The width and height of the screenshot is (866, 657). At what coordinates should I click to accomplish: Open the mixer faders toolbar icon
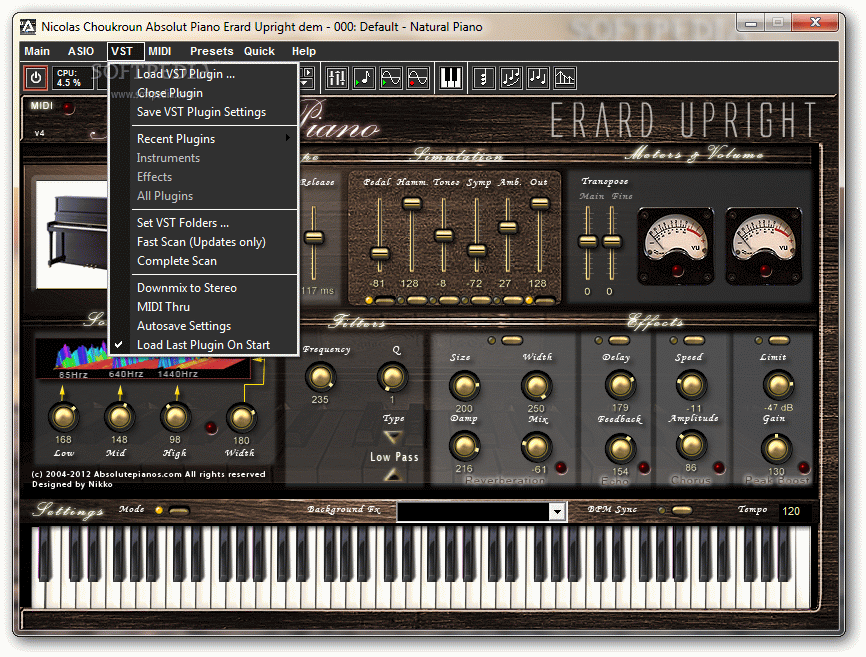coord(336,78)
